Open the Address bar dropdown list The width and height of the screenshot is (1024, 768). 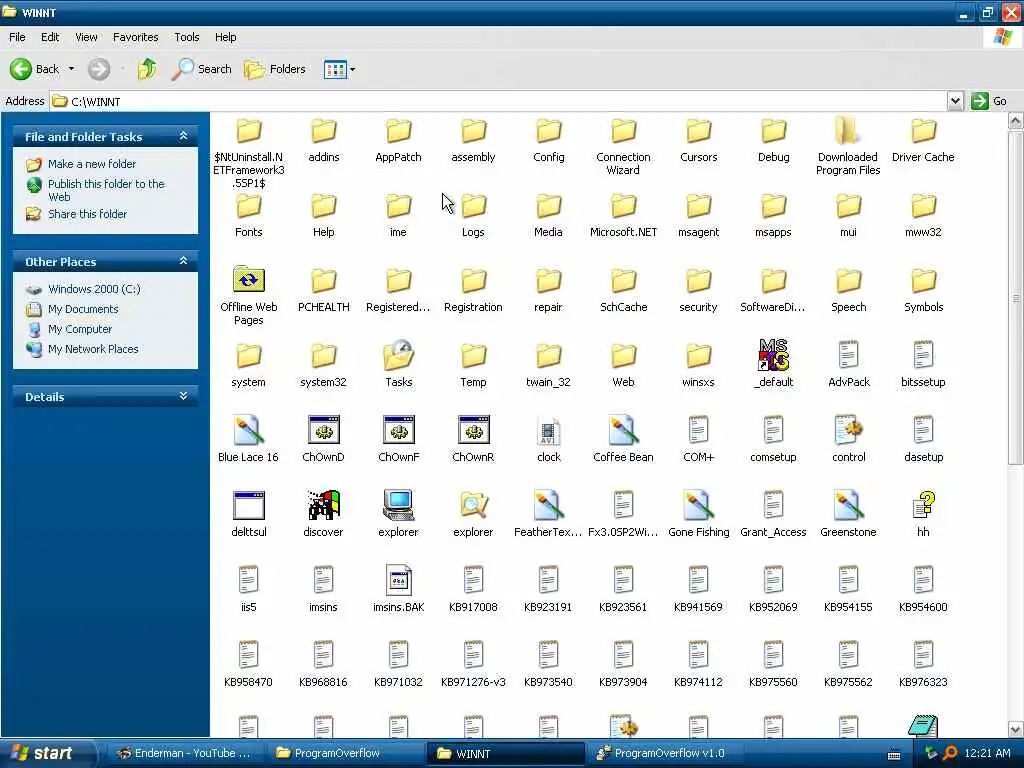[955, 101]
